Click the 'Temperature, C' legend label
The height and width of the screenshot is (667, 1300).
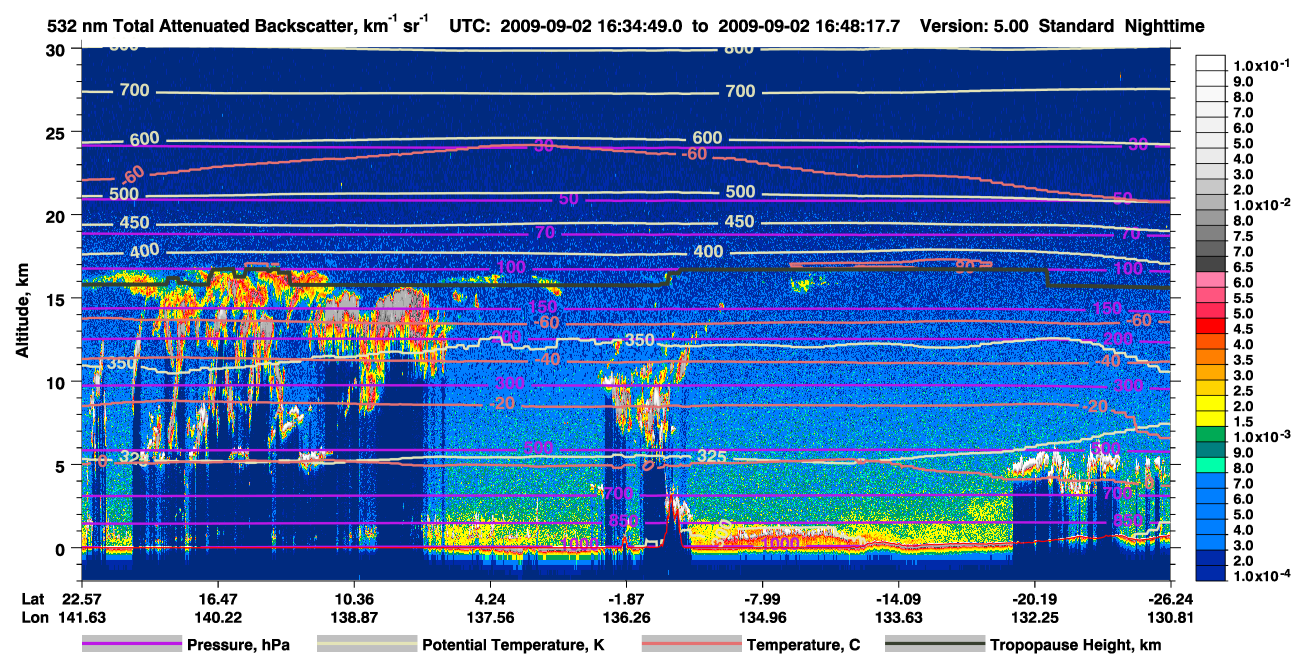803,645
